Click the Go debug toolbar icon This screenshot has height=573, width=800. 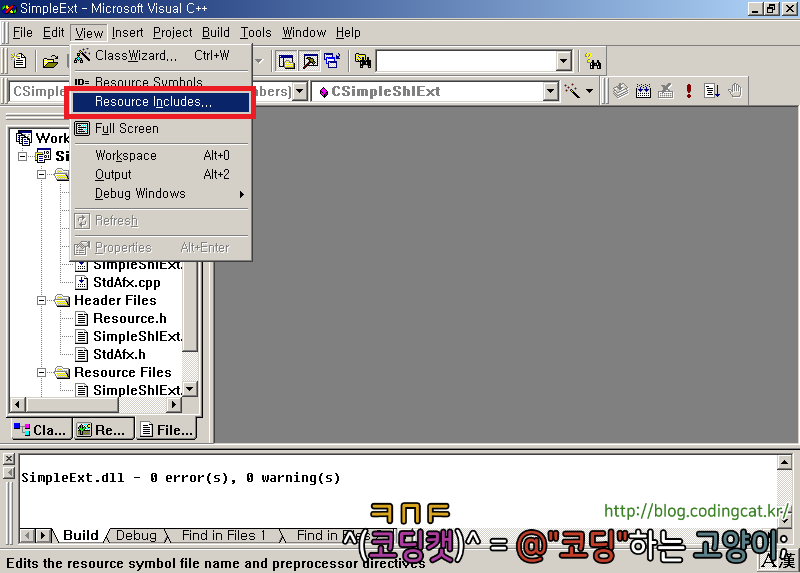[x=712, y=91]
